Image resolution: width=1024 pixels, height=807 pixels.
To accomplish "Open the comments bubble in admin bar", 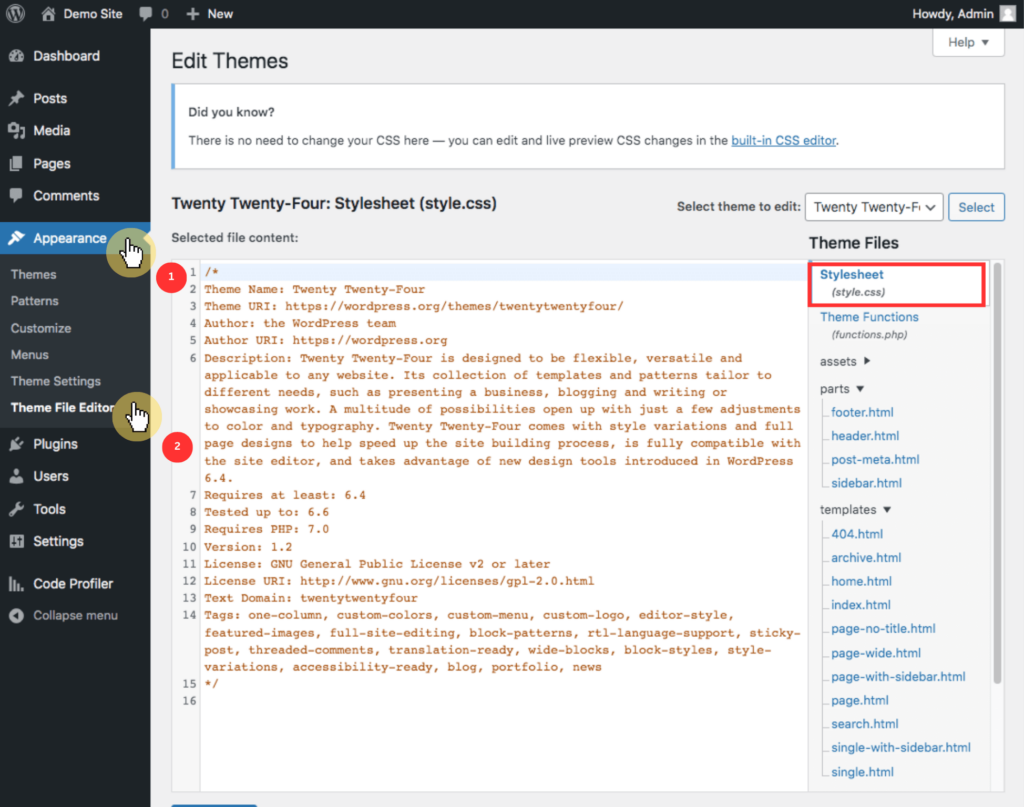I will (146, 14).
